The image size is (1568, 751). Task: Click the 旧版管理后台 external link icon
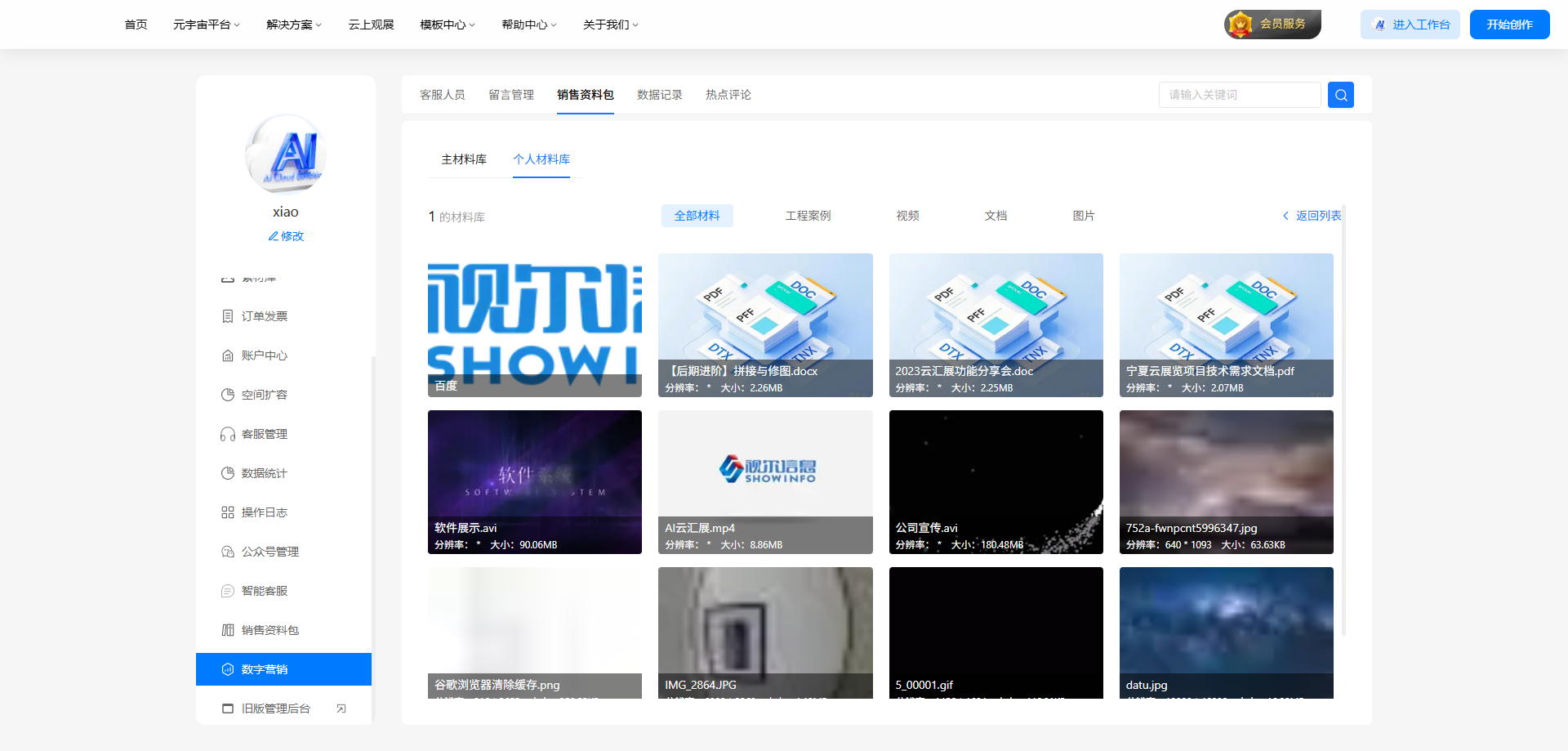click(x=341, y=709)
